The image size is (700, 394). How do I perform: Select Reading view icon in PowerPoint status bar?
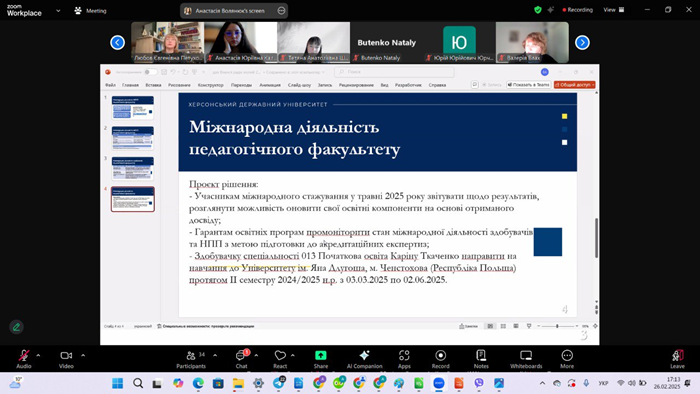[x=516, y=326]
